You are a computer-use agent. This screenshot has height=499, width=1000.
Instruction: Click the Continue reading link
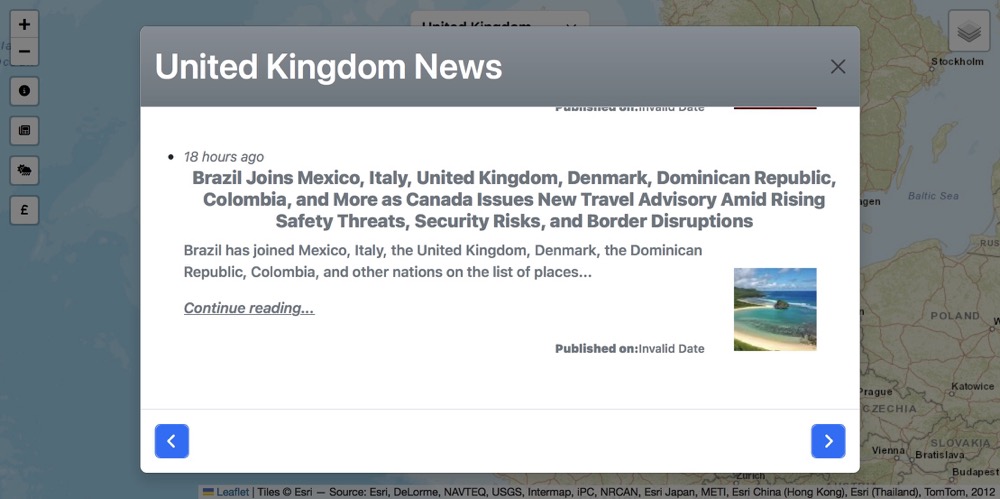pyautogui.click(x=249, y=308)
